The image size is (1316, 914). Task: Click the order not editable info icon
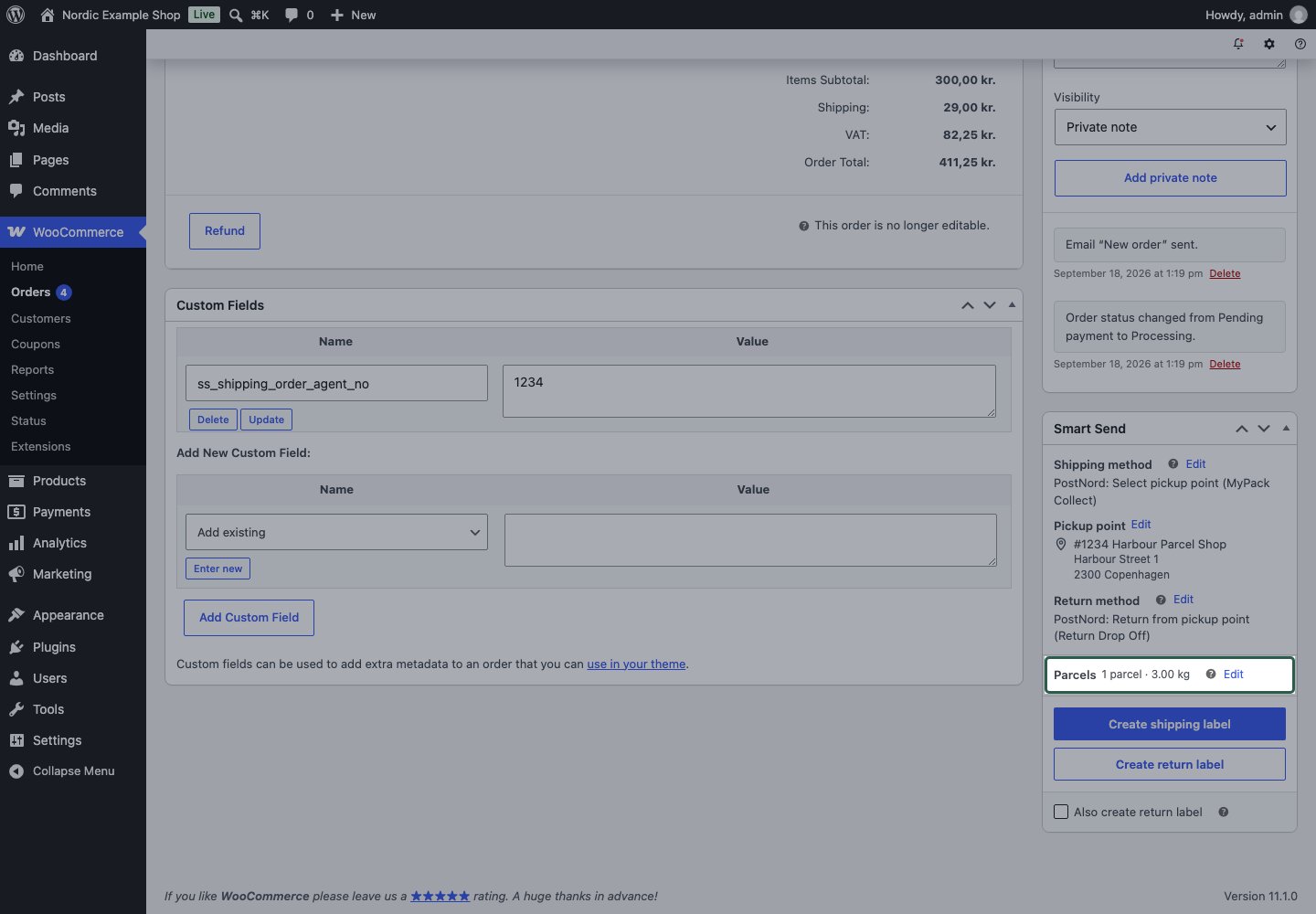[x=804, y=226]
